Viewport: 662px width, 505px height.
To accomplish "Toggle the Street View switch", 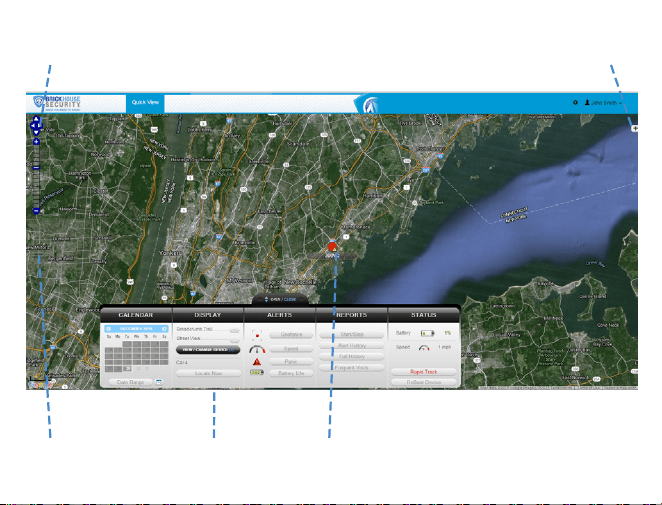I will tap(234, 339).
